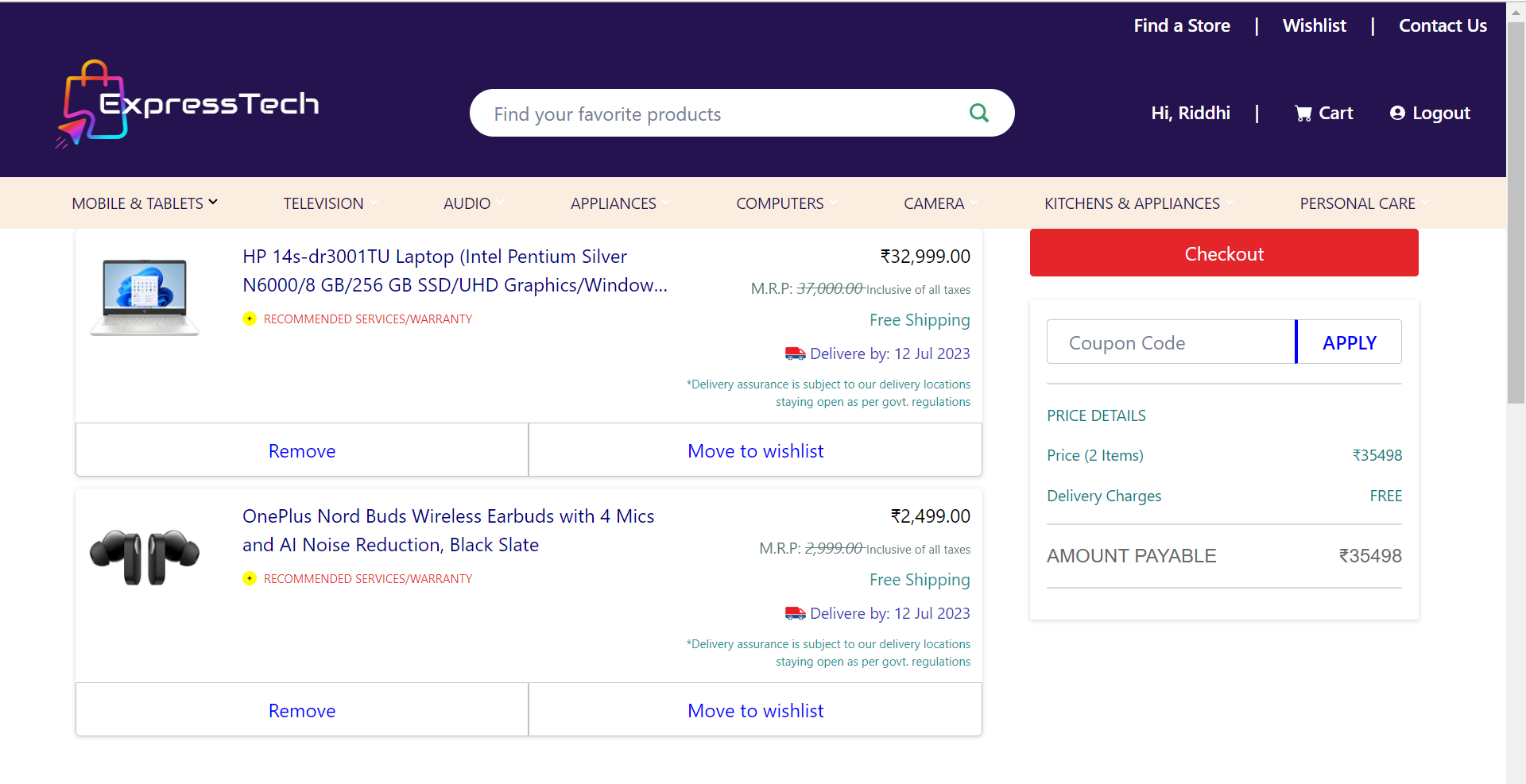Click the user icon next to Logout
The width and height of the screenshot is (1526, 784).
click(x=1396, y=113)
